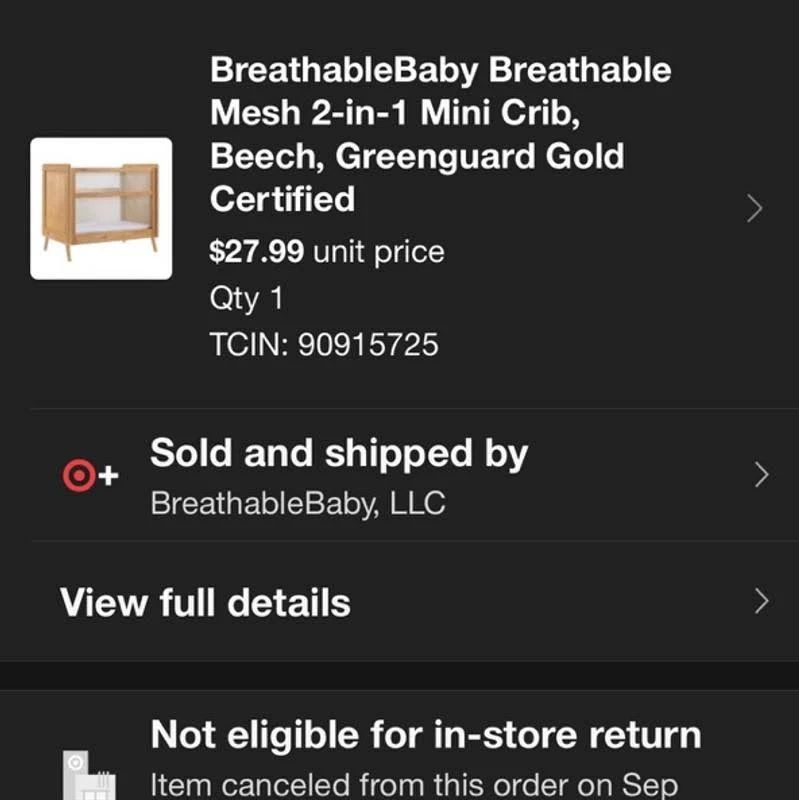
Task: Tap the Certified word in product title
Action: tap(282, 199)
